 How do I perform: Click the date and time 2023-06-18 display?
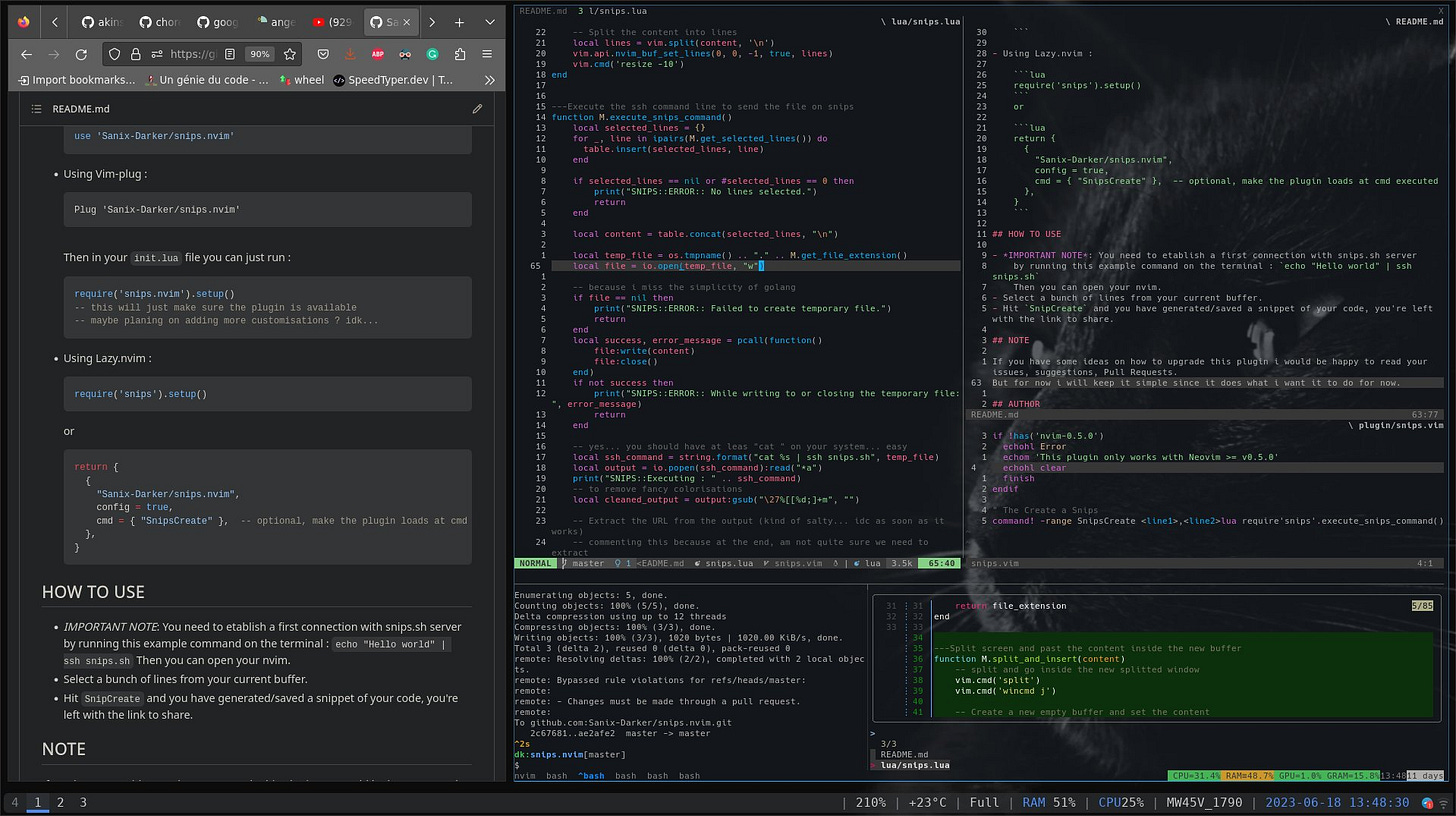tap(1339, 802)
